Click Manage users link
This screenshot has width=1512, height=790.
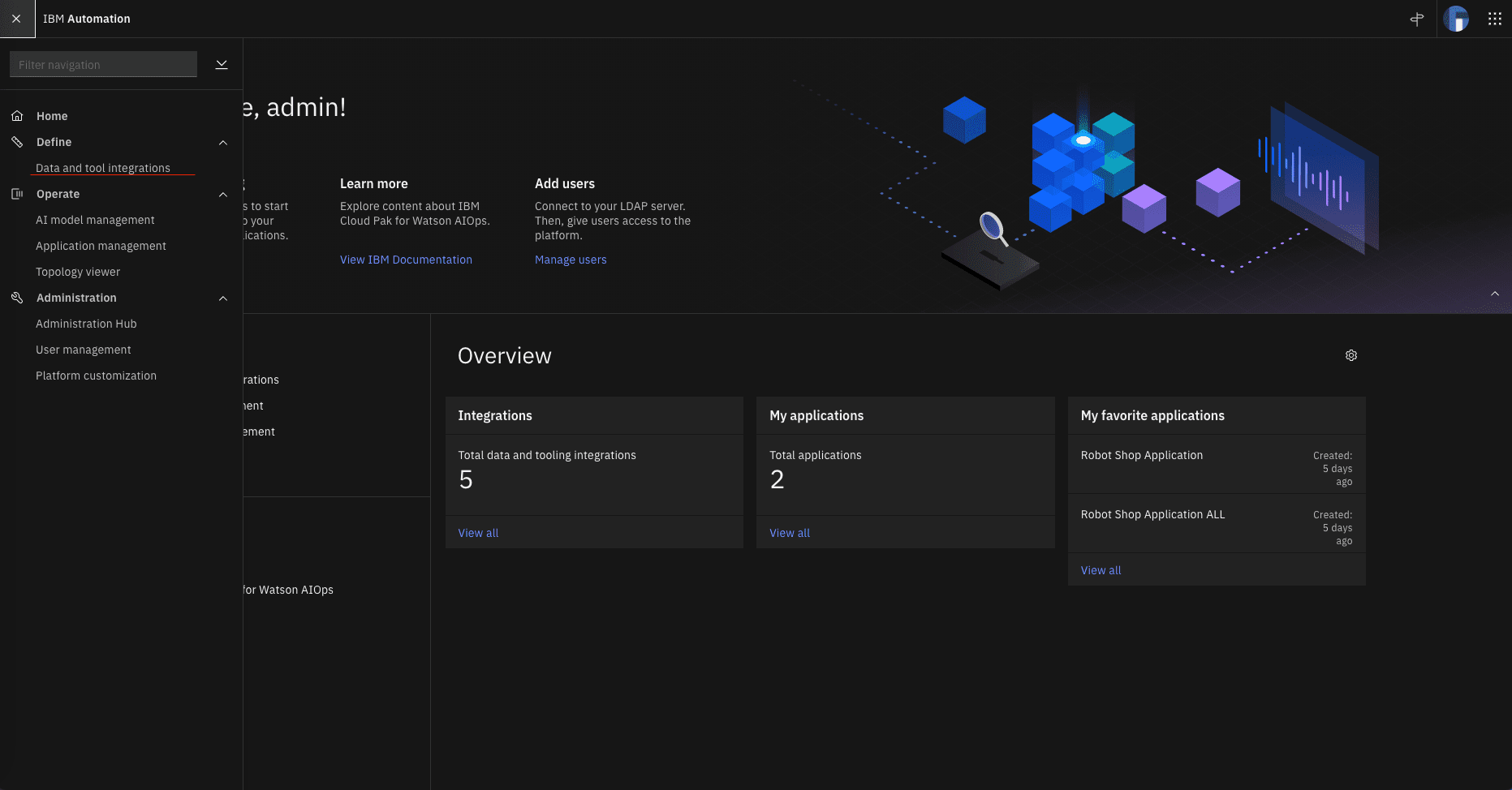click(571, 259)
